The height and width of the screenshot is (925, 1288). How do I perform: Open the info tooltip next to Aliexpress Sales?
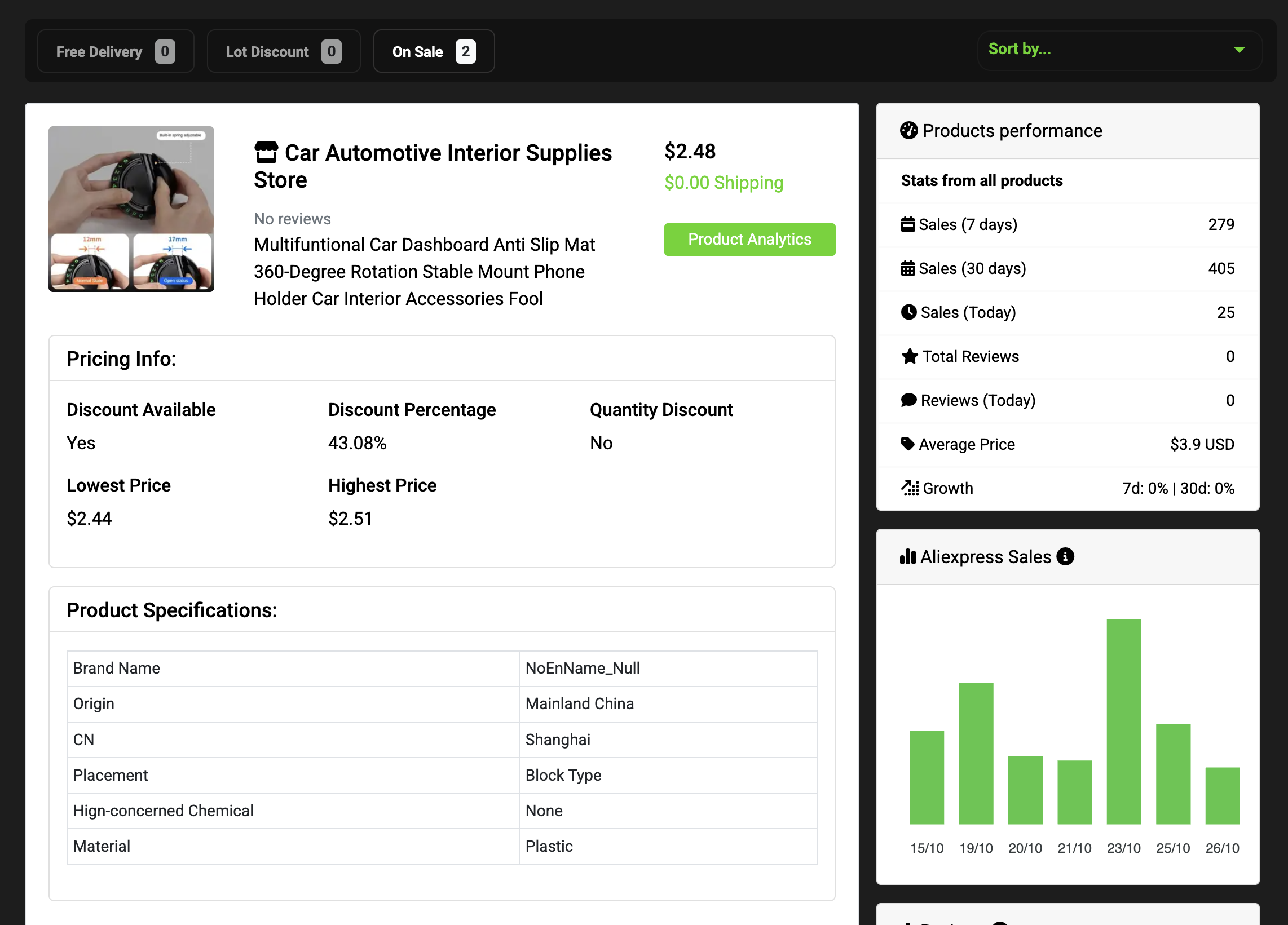(x=1065, y=556)
